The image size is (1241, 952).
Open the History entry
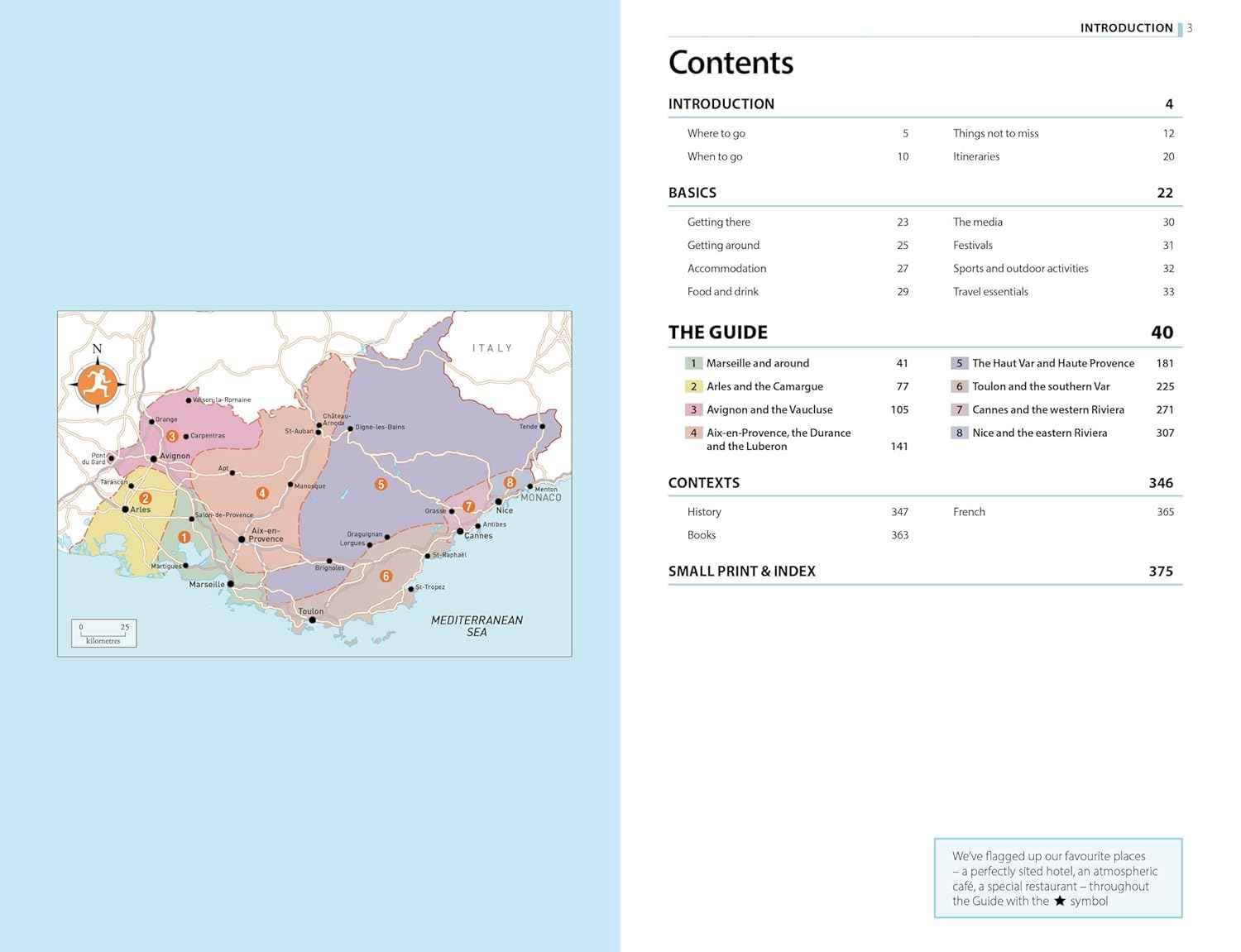(704, 512)
